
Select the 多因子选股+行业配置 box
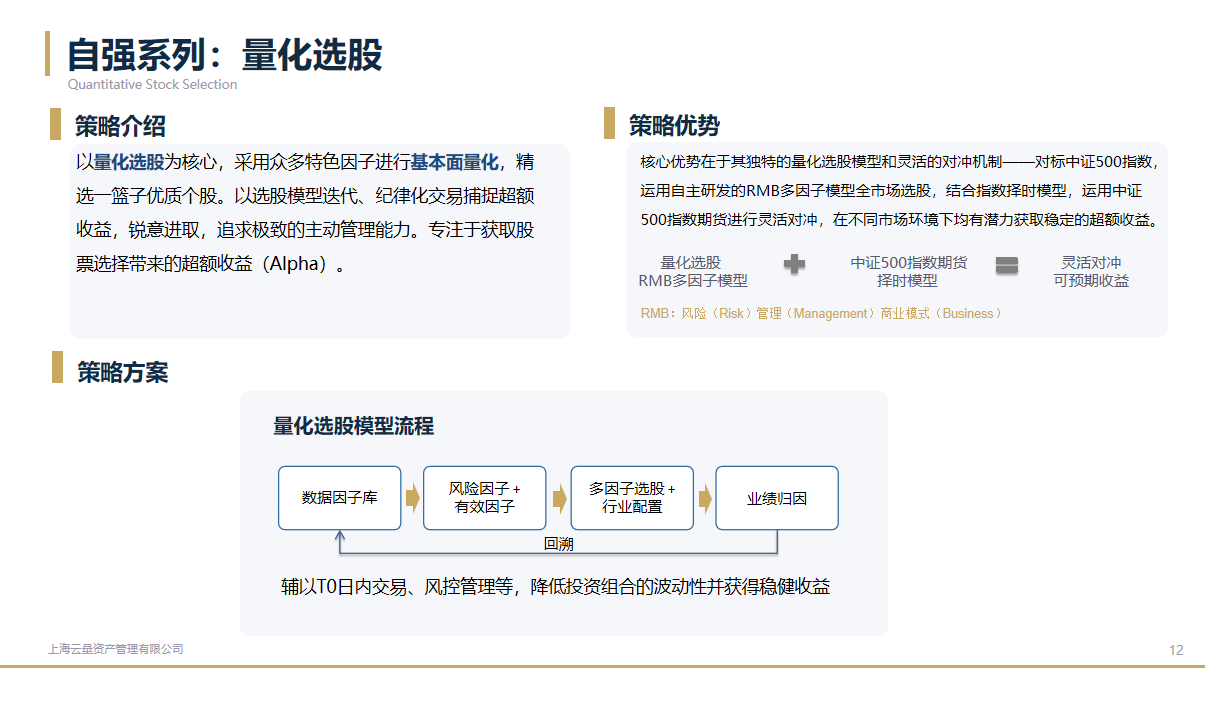pos(632,498)
